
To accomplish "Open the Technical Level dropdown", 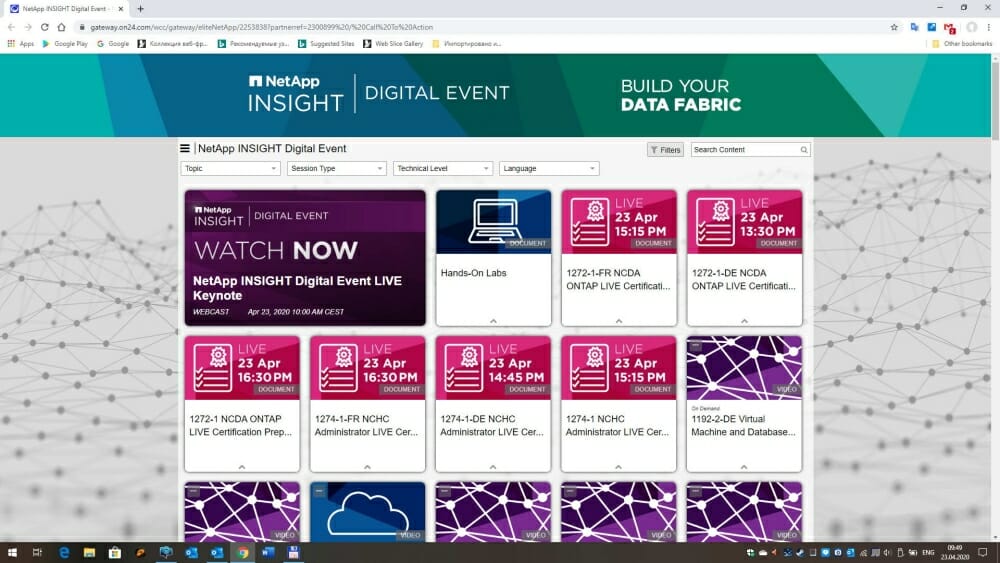I will tap(443, 168).
